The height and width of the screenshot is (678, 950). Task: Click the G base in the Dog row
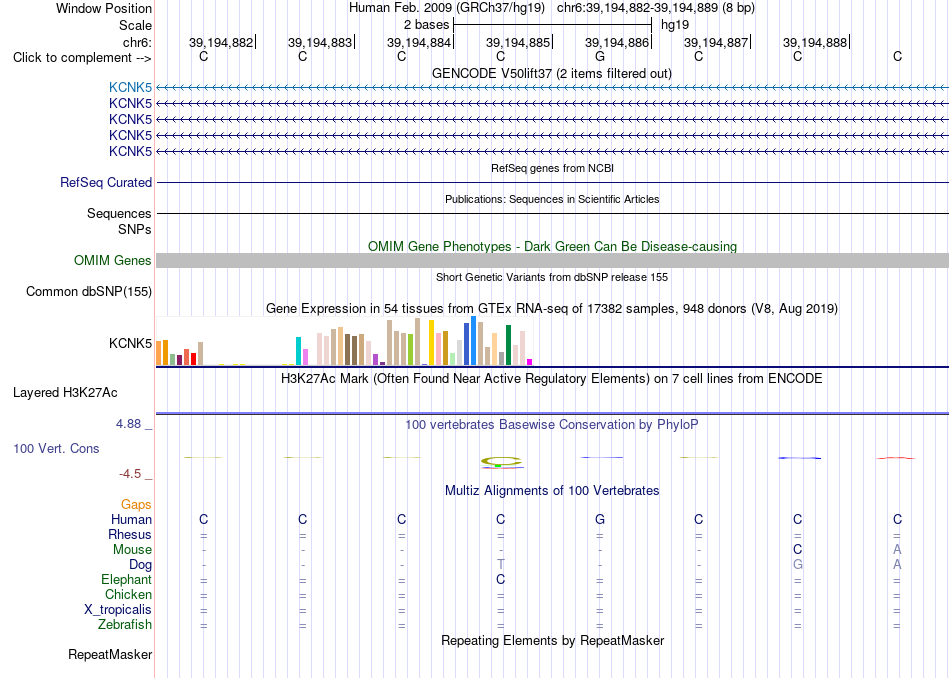[x=797, y=565]
